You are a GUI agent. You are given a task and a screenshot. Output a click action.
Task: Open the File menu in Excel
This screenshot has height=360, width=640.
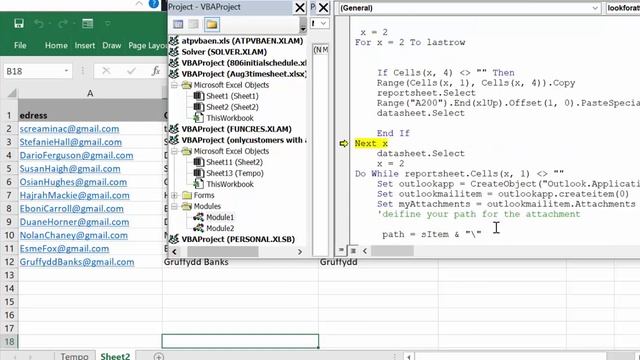pos(20,45)
